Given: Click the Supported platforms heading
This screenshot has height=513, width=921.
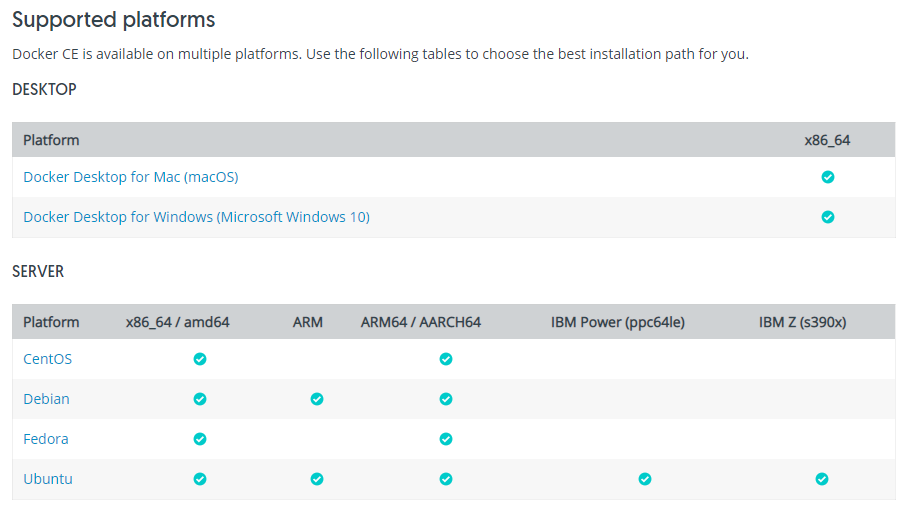Looking at the screenshot, I should click(113, 20).
